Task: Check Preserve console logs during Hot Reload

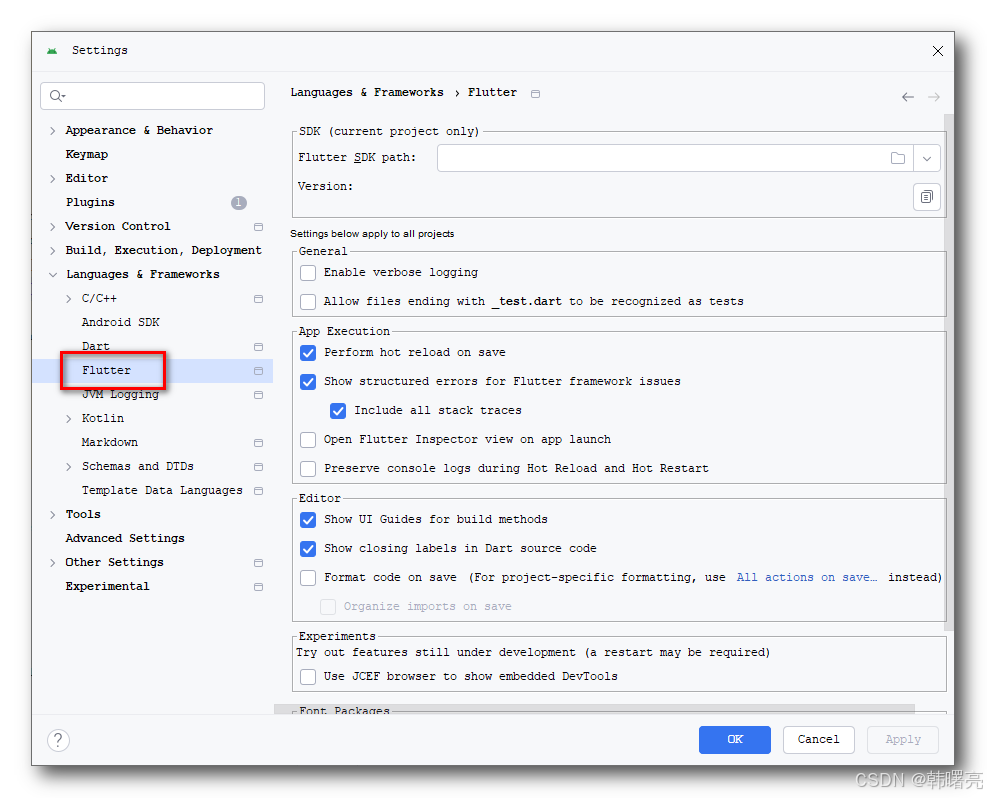Action: click(308, 469)
